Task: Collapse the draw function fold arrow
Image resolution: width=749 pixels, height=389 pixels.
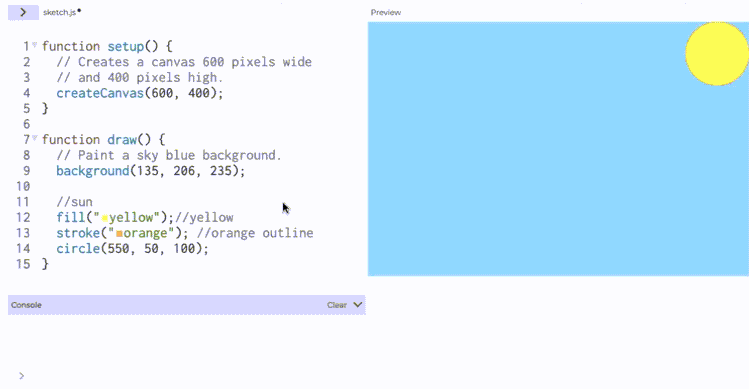Action: point(34,138)
